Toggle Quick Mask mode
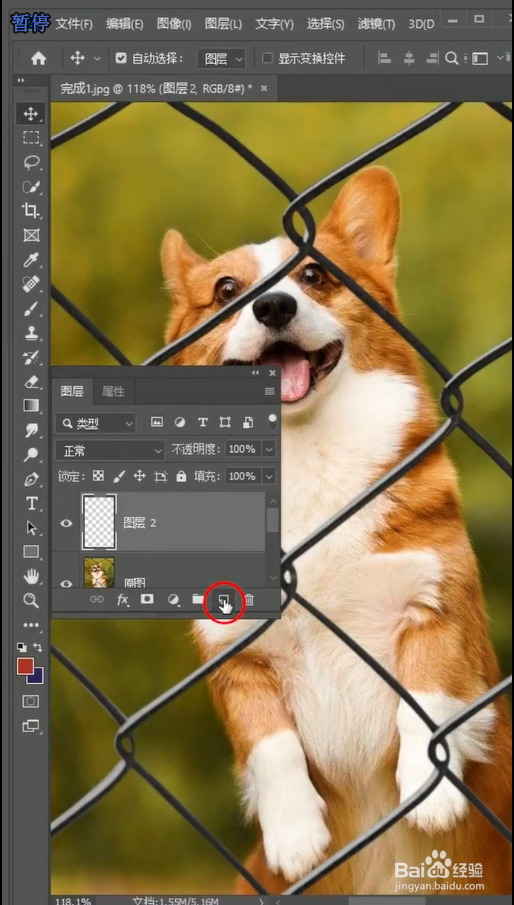514x905 pixels. (31, 701)
